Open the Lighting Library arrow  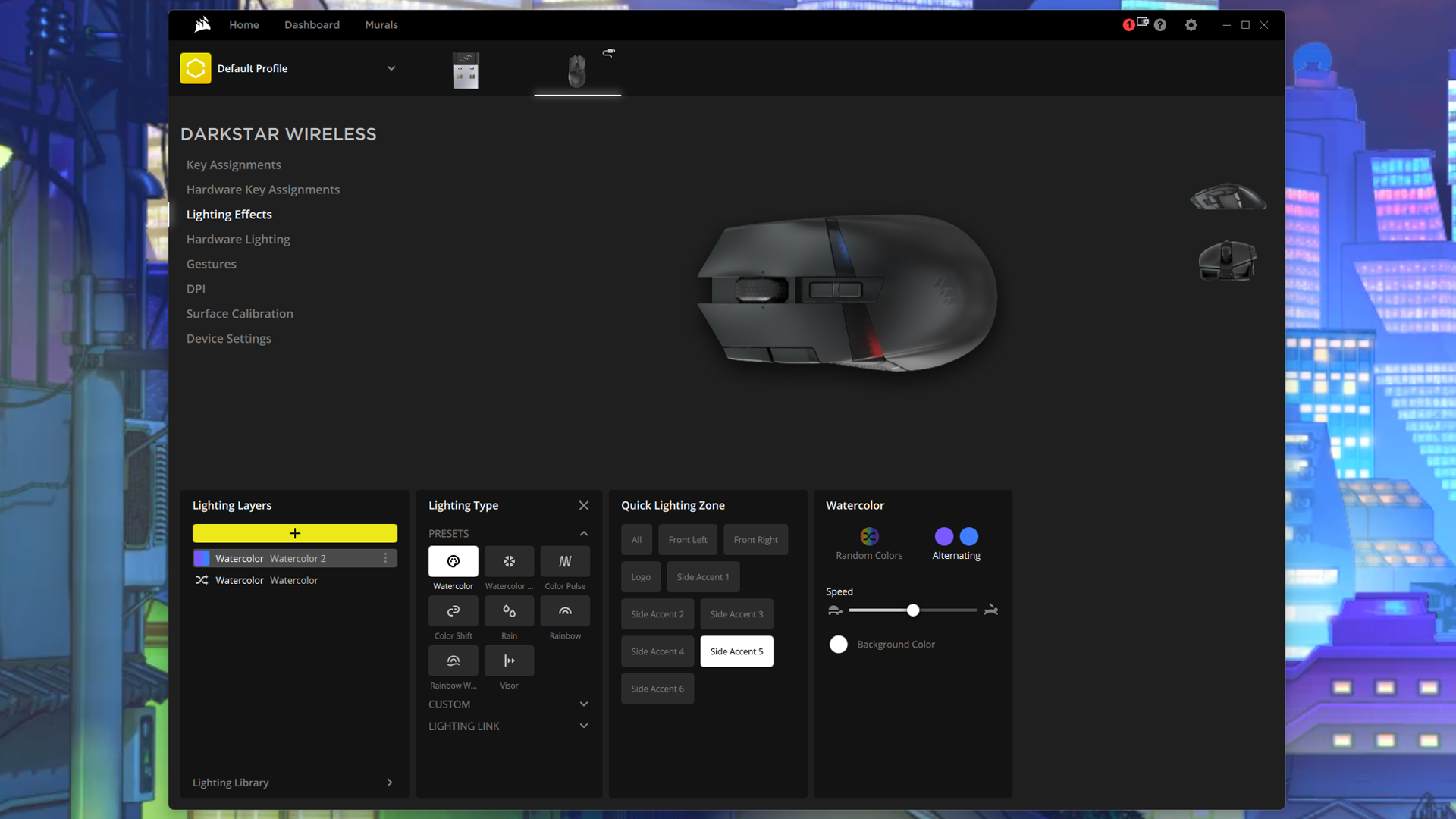click(390, 783)
